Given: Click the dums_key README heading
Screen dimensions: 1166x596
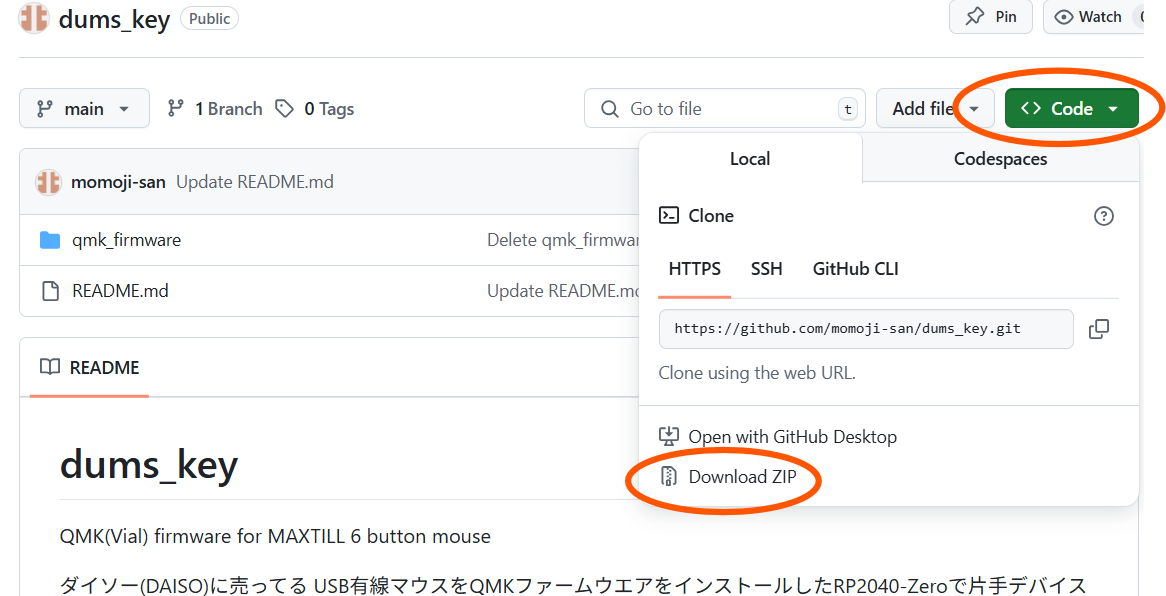Looking at the screenshot, I should coord(149,464).
